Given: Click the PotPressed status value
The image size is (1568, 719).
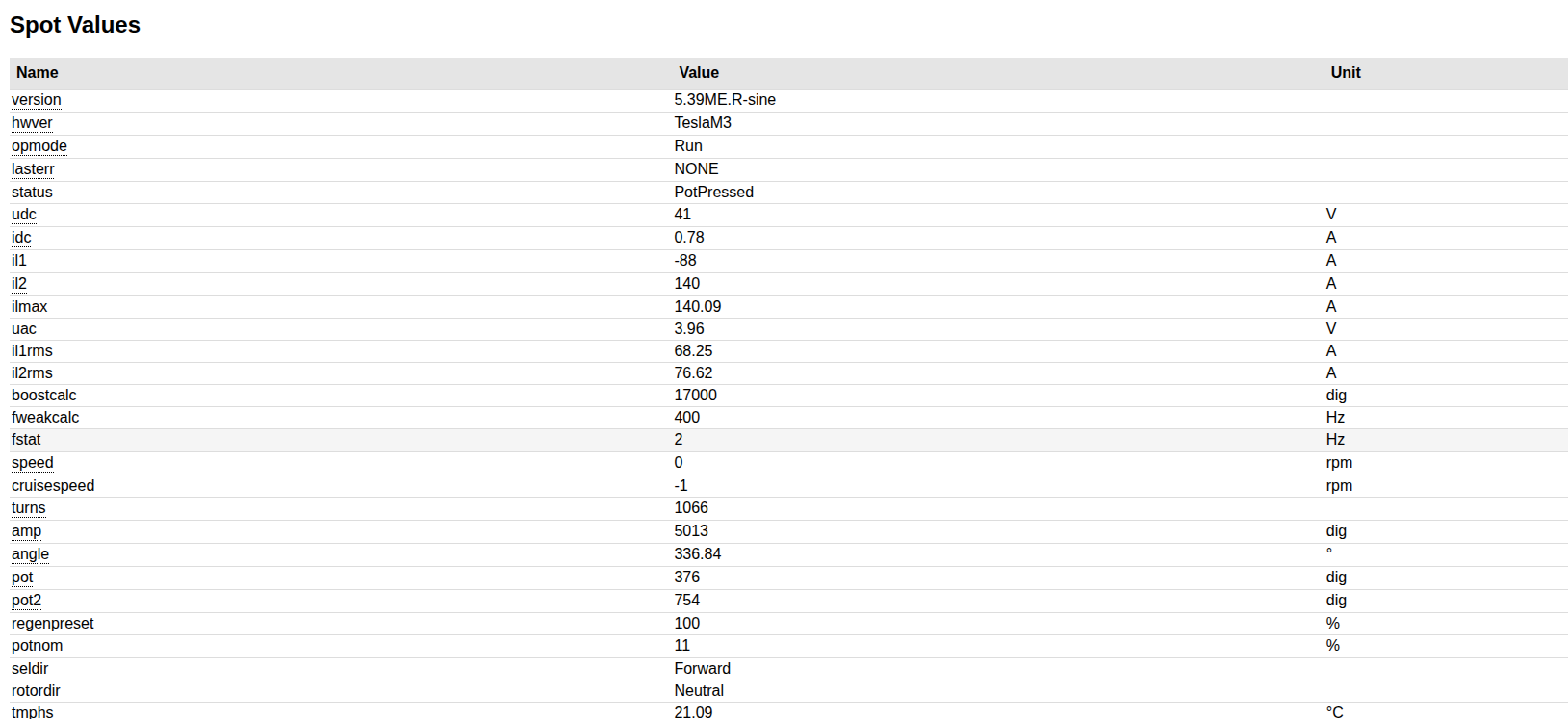Looking at the screenshot, I should (713, 193).
